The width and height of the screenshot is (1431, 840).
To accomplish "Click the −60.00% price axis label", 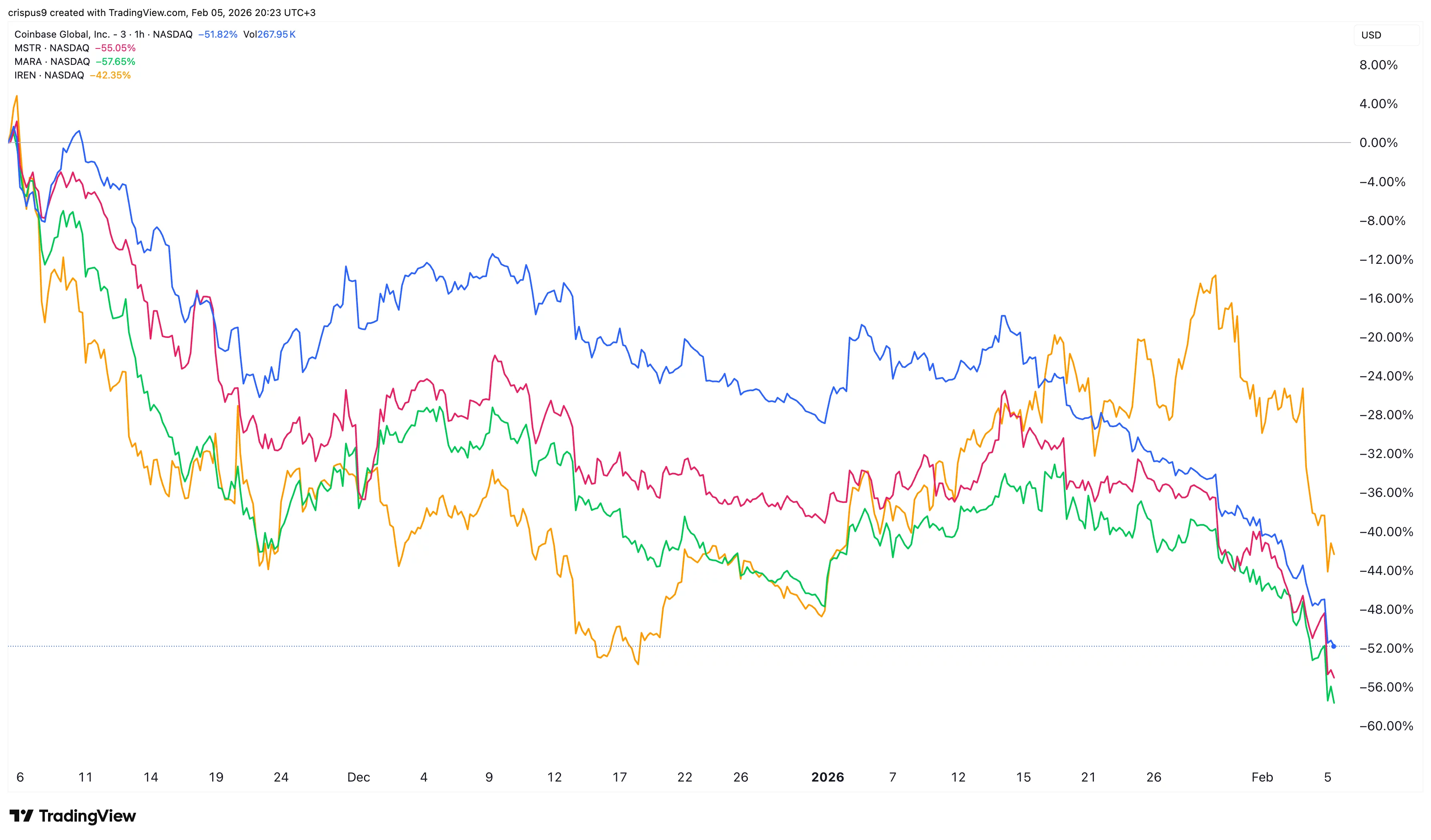I will coord(1386,726).
